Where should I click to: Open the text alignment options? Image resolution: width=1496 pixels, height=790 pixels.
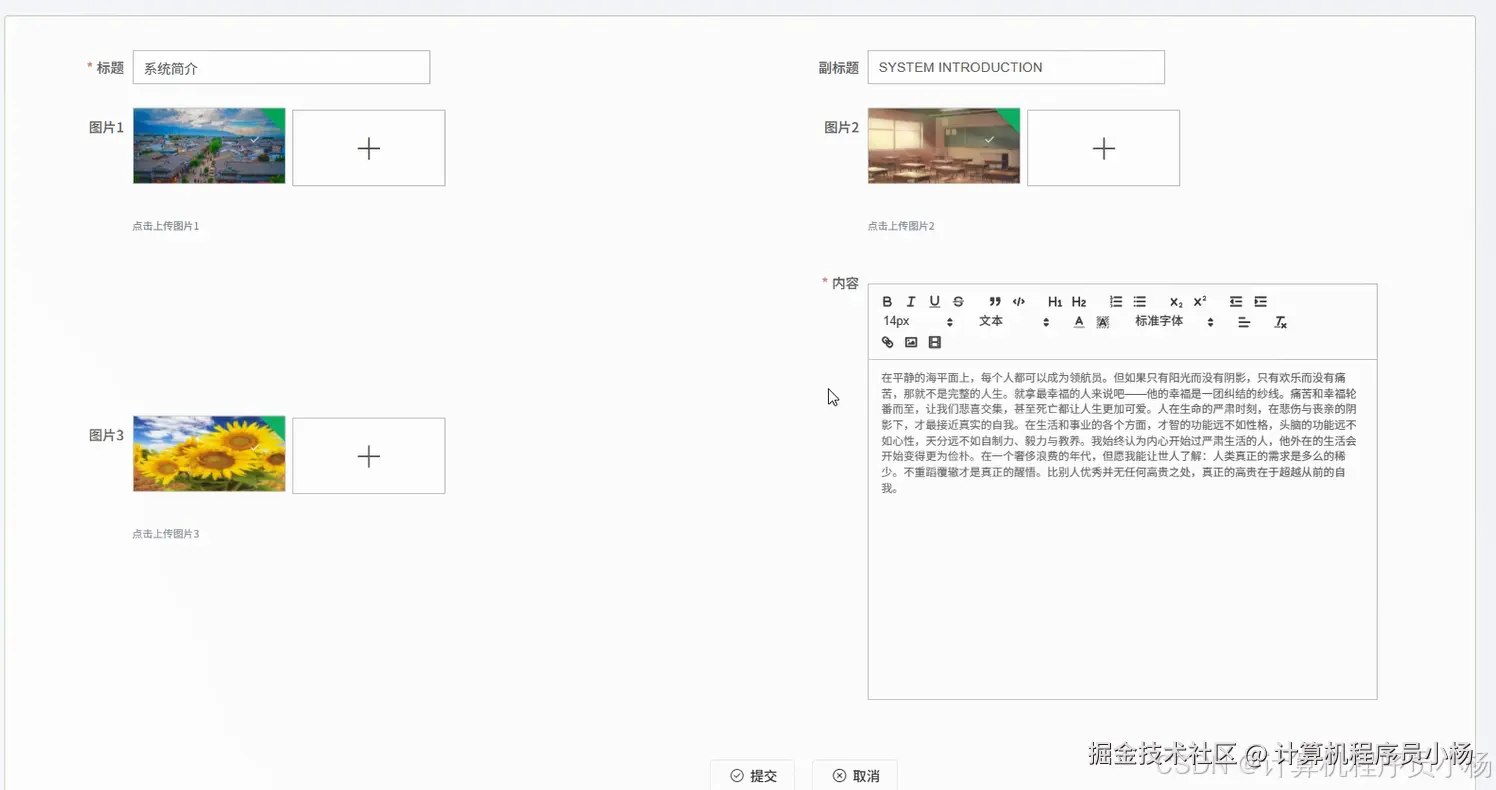[1244, 322]
